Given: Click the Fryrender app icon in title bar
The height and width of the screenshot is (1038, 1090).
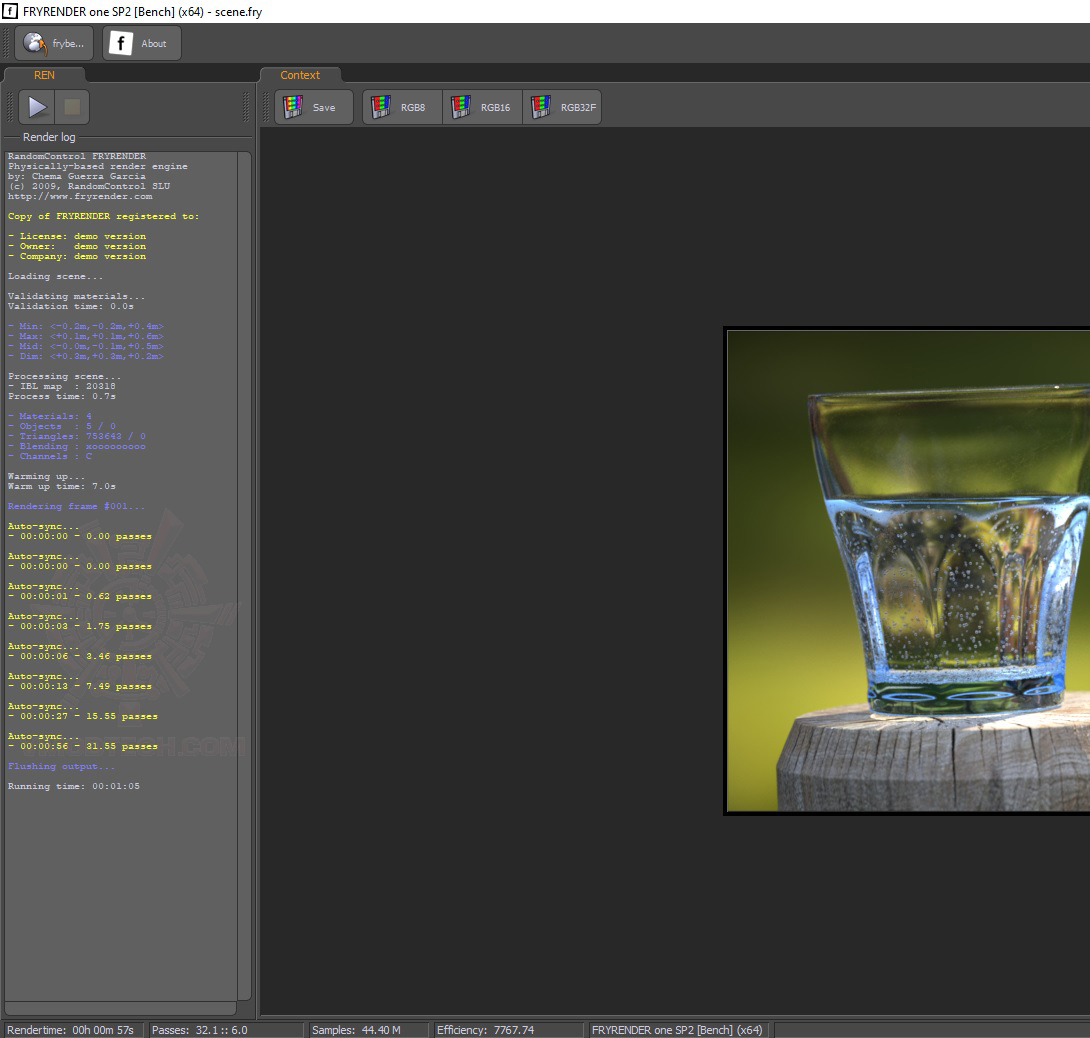Looking at the screenshot, I should pos(10,11).
